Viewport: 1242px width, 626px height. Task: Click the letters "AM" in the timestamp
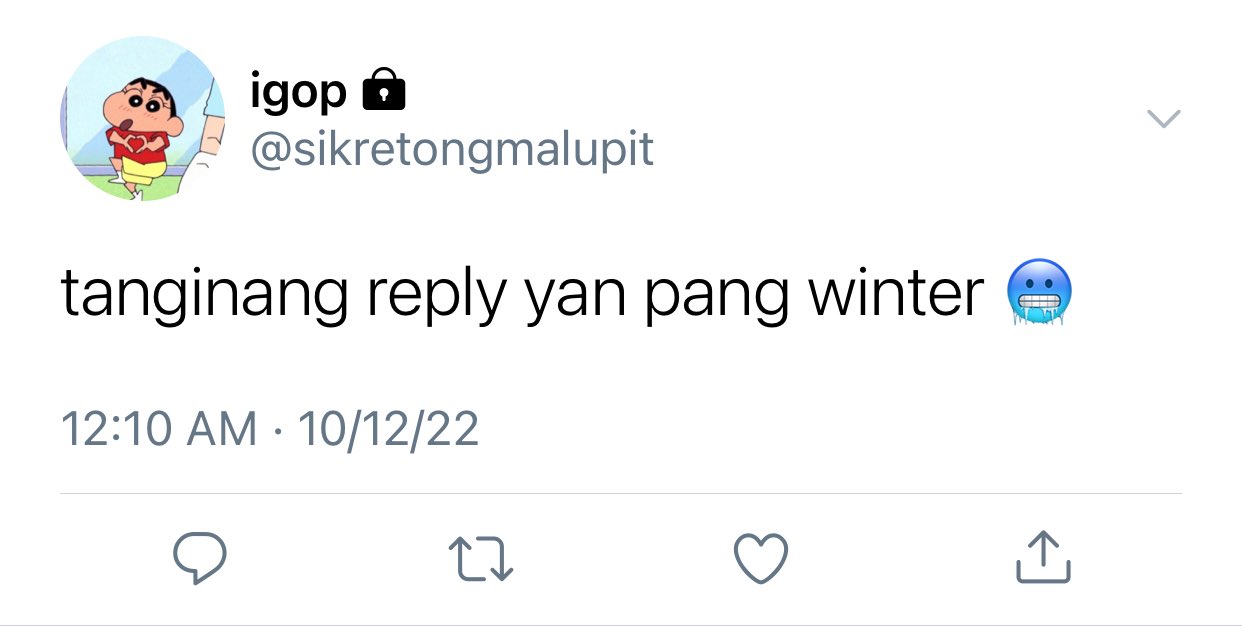[x=222, y=429]
